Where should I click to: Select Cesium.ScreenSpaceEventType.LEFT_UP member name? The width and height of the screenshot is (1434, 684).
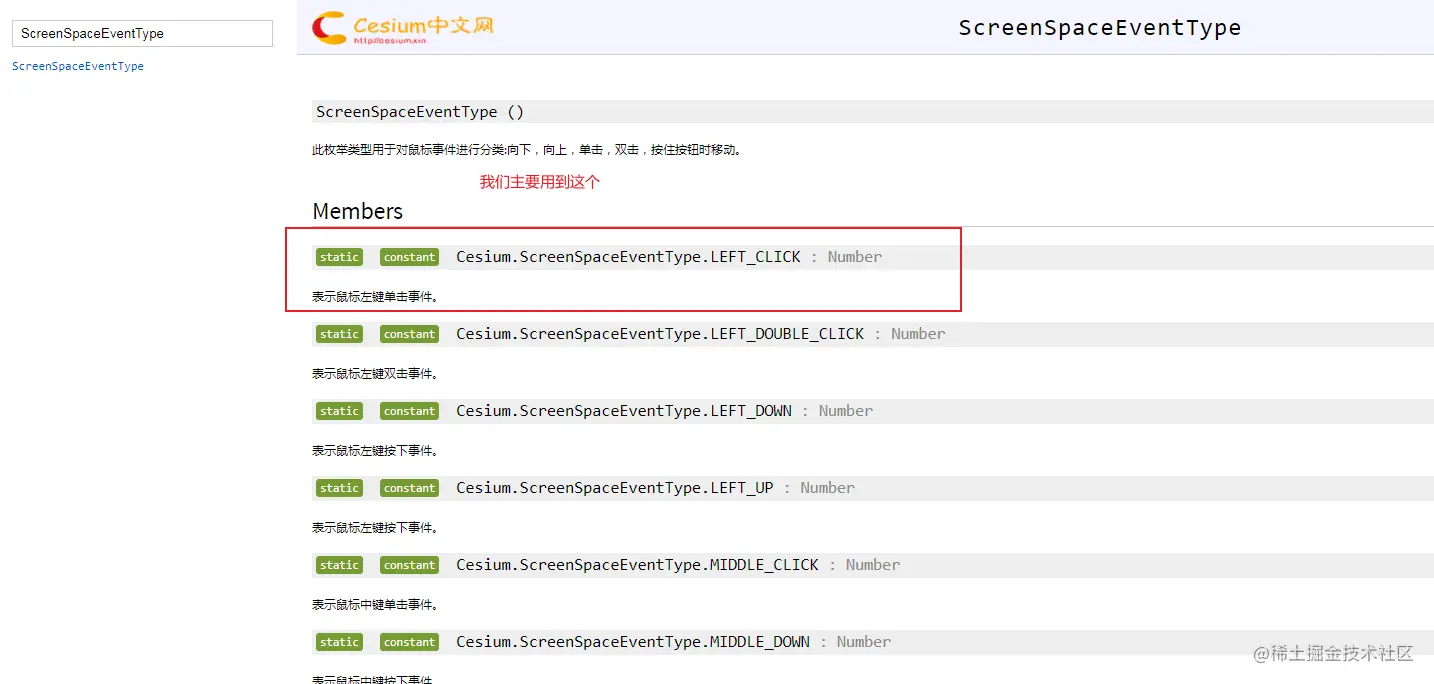[615, 488]
